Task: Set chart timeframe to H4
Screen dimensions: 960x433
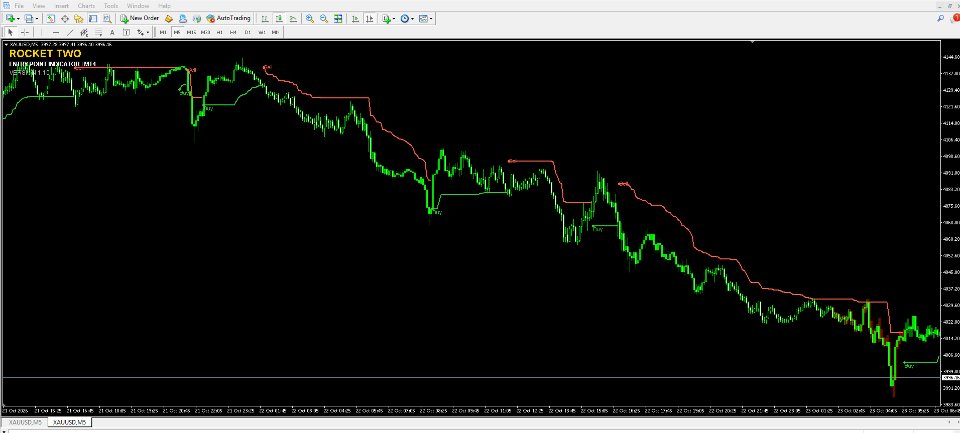Action: point(233,32)
